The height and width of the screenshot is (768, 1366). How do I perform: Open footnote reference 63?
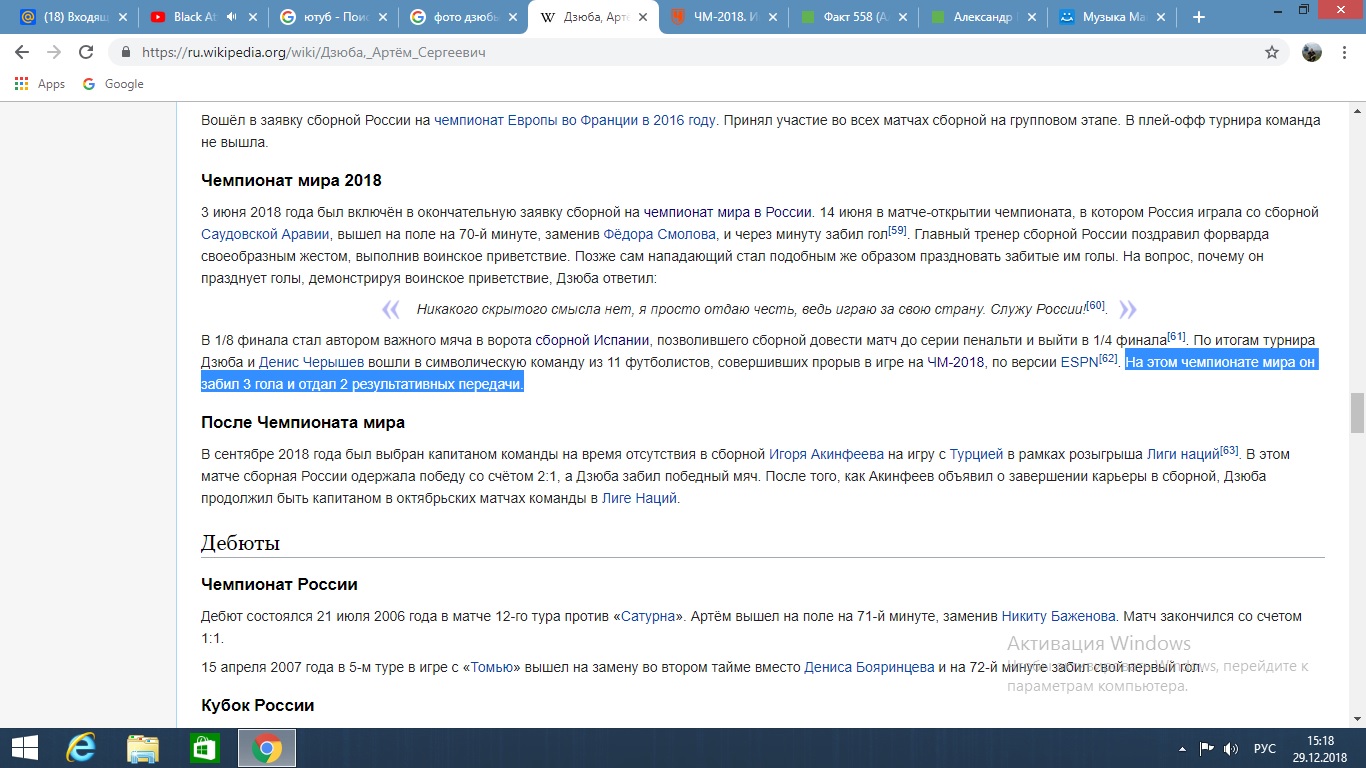click(x=1229, y=451)
